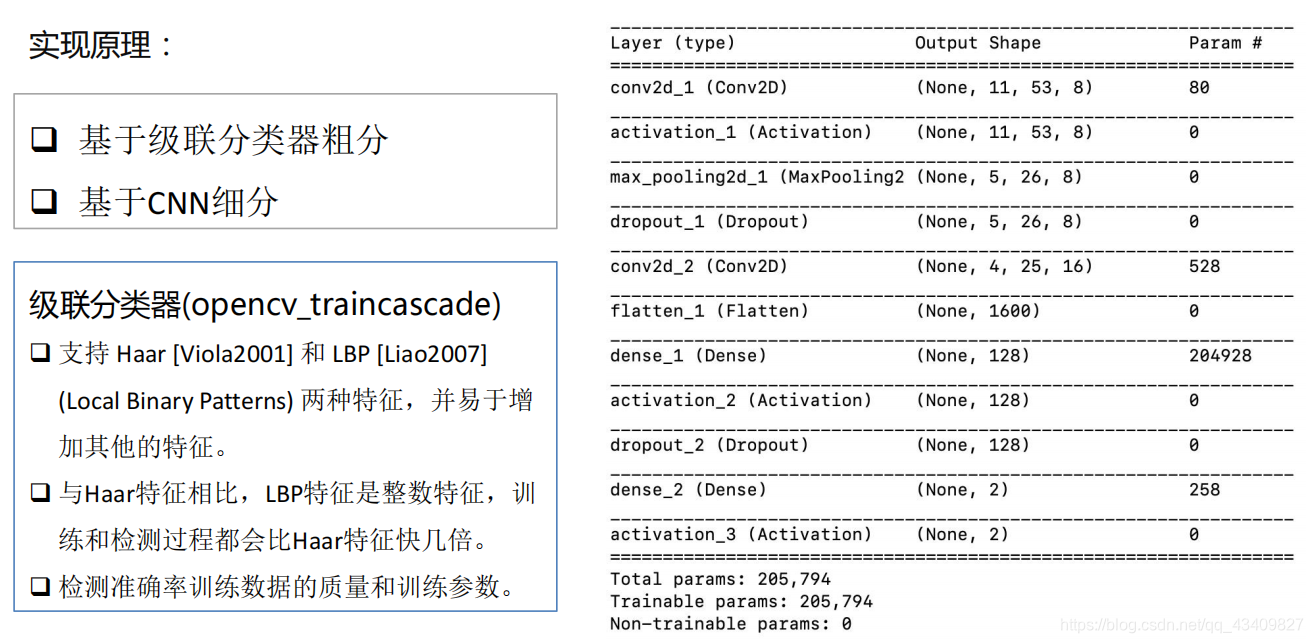Image resolution: width=1313 pixels, height=643 pixels.
Task: Click the output shape in the activation_3 row
Action: (x=962, y=534)
